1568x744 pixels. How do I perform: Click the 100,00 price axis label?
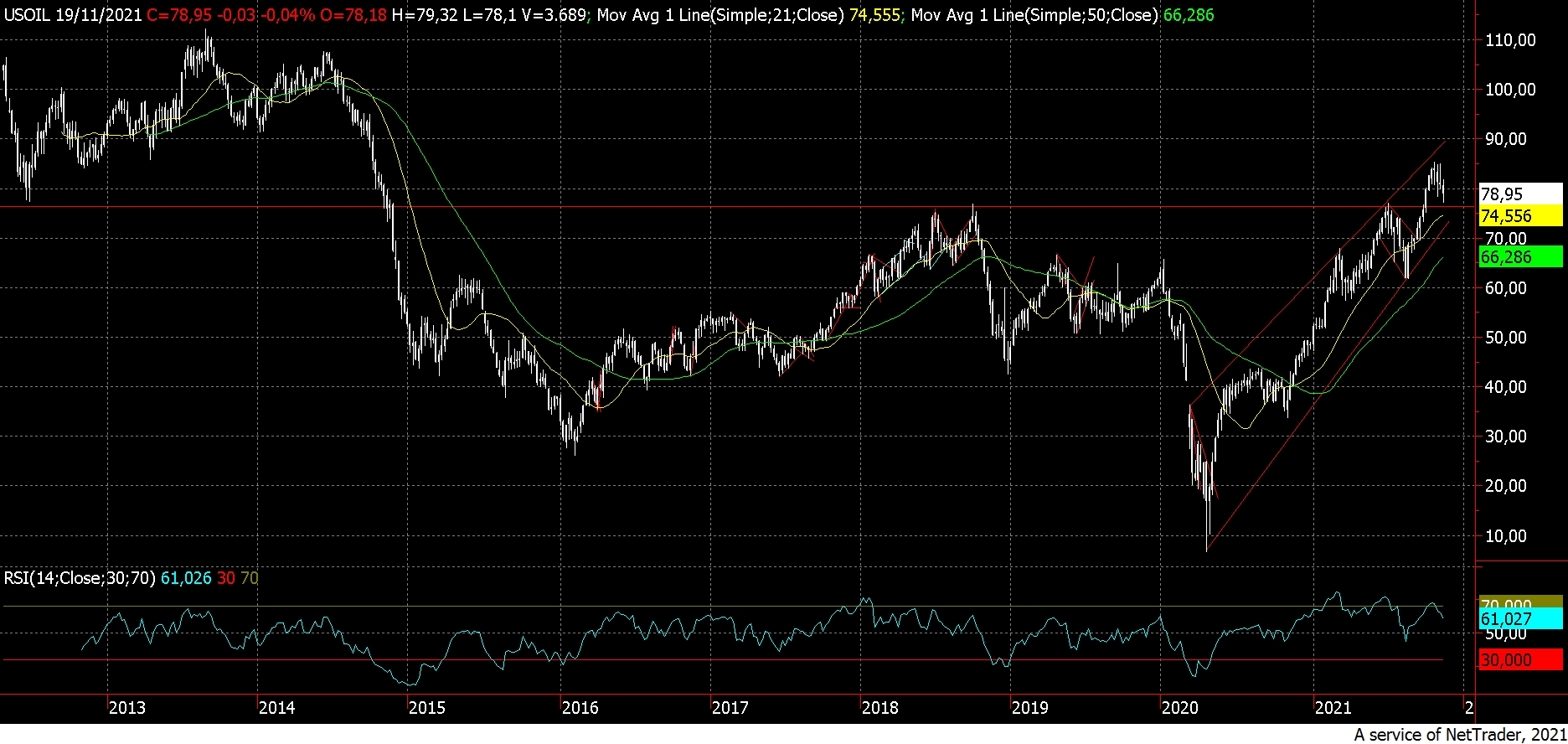click(1510, 90)
